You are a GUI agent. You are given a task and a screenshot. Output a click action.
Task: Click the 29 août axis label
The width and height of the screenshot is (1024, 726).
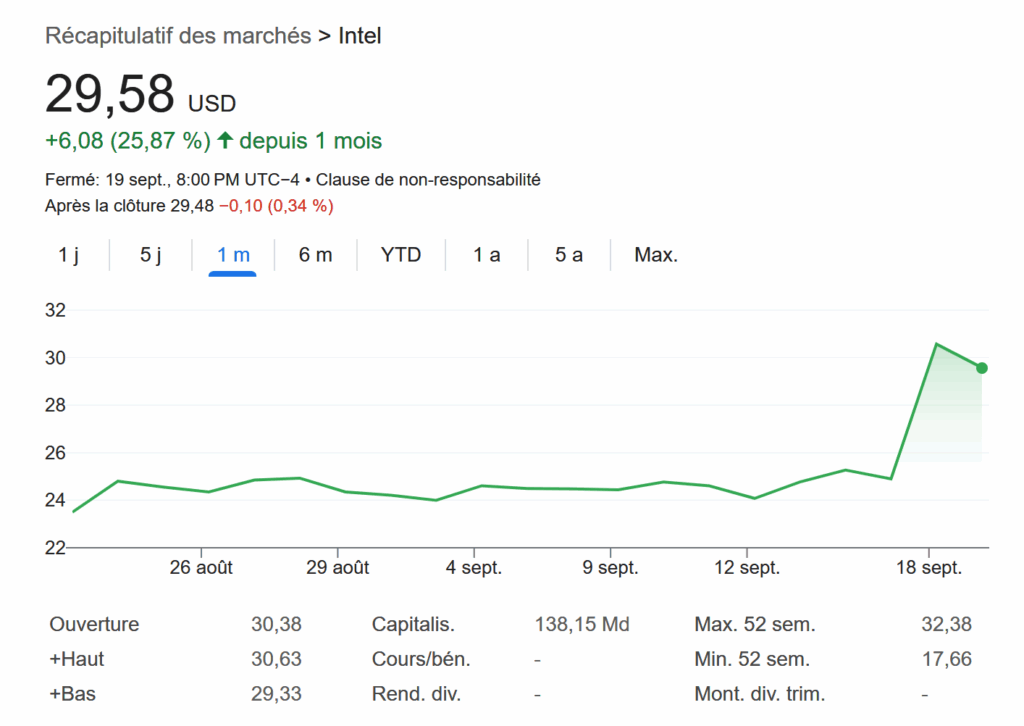[338, 567]
